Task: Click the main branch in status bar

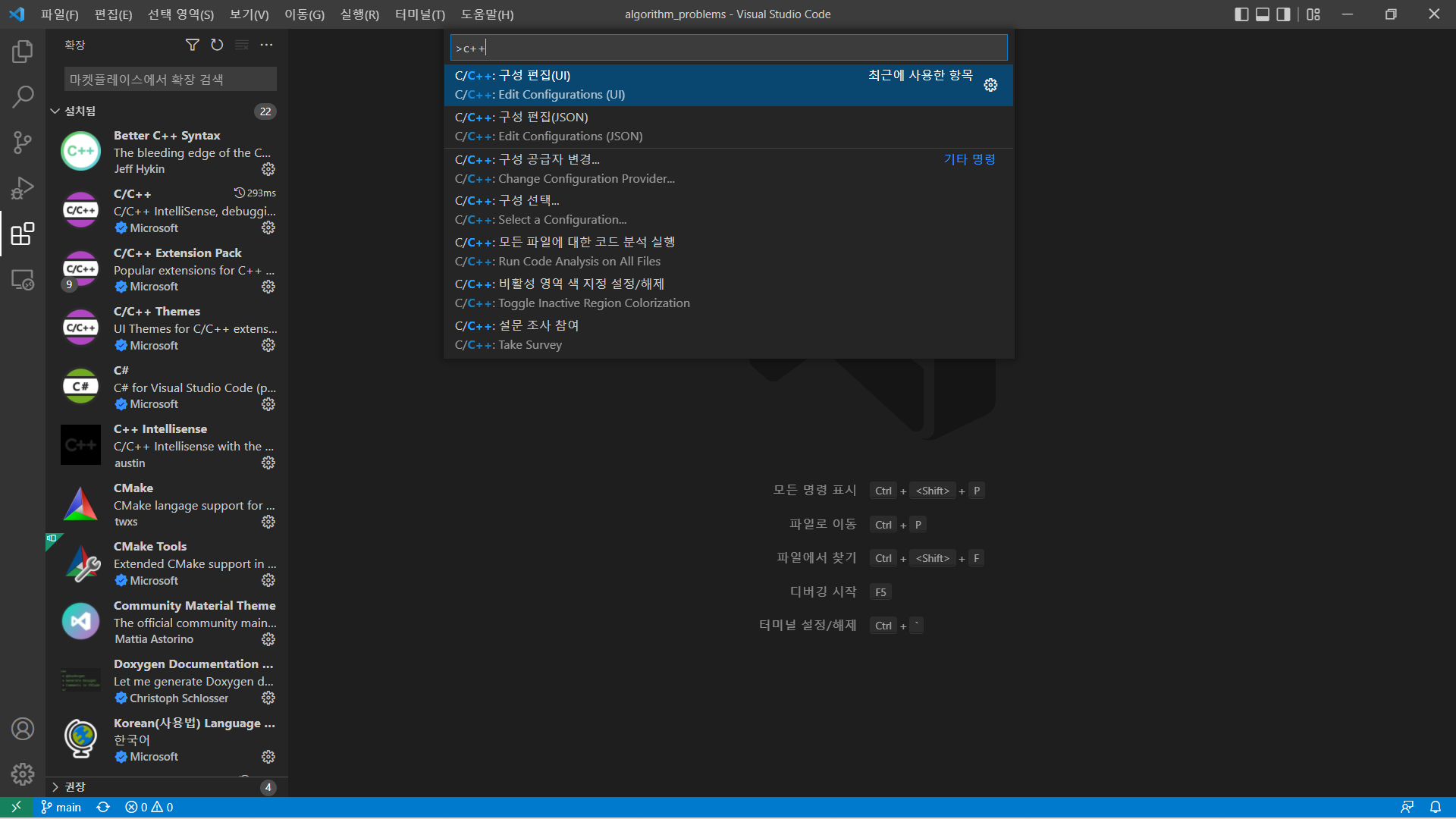Action: pos(61,807)
